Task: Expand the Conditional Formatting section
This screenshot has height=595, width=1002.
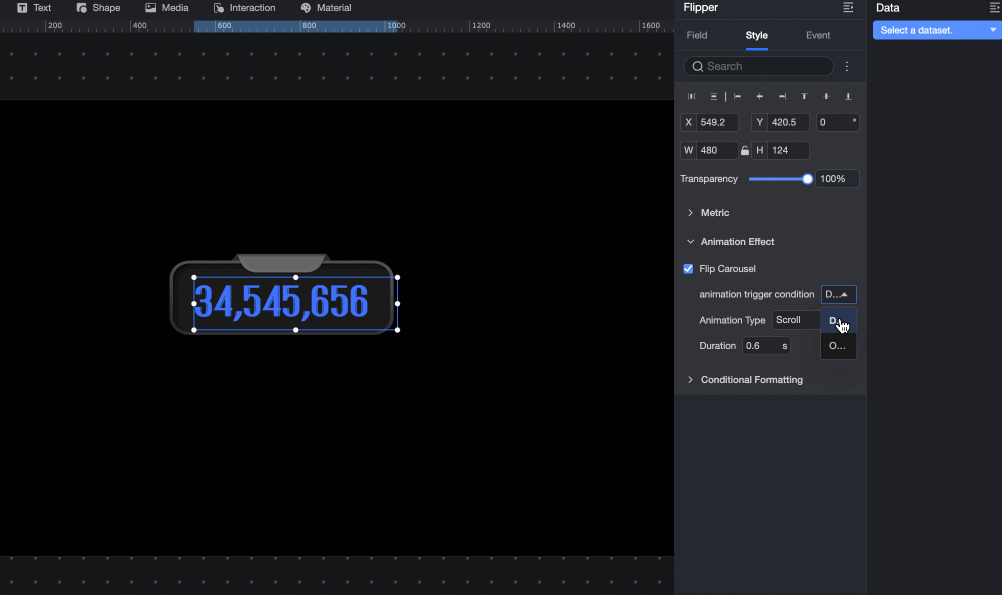Action: pos(750,380)
